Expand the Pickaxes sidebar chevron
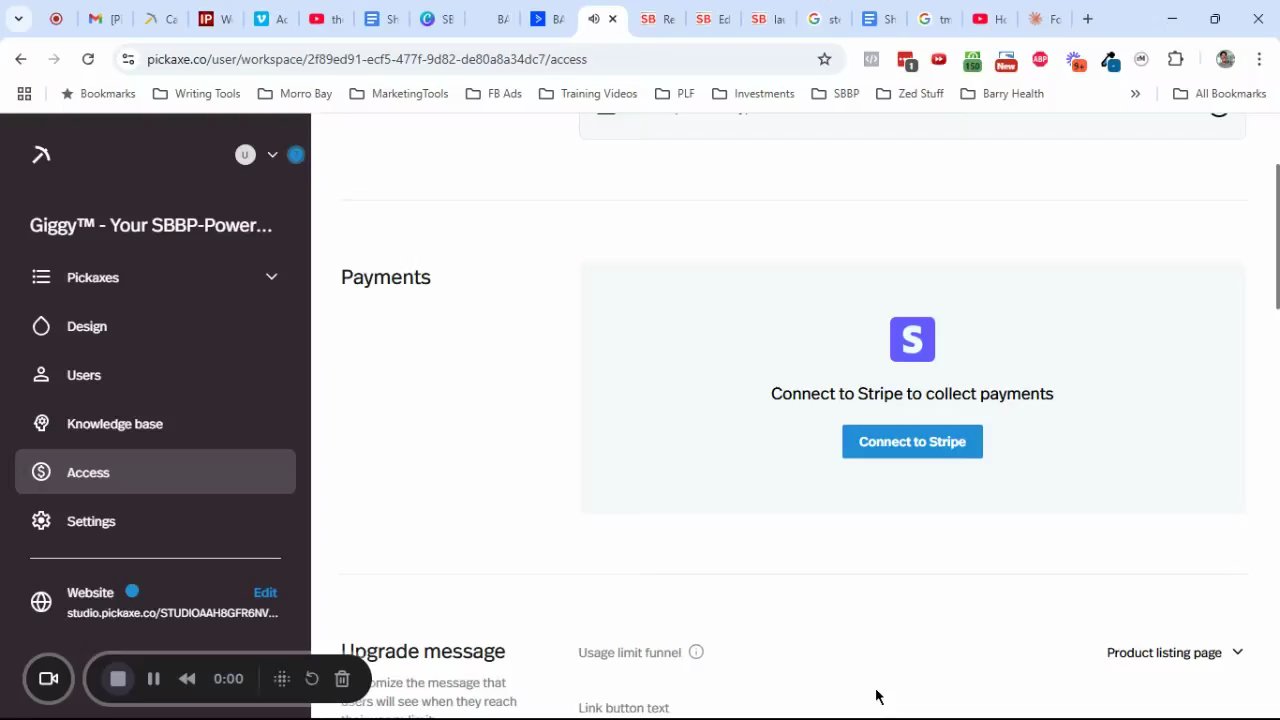 coord(271,277)
